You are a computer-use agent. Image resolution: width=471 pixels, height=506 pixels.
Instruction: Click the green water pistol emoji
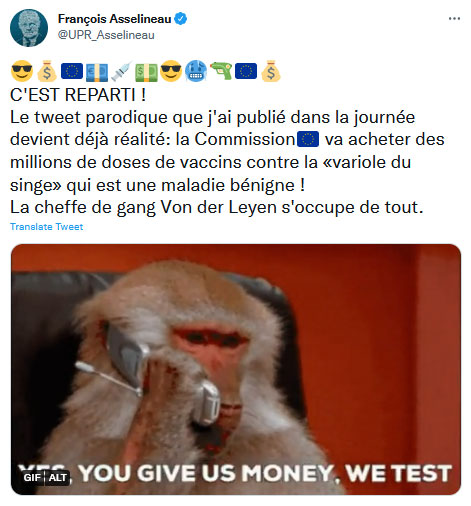[x=221, y=71]
